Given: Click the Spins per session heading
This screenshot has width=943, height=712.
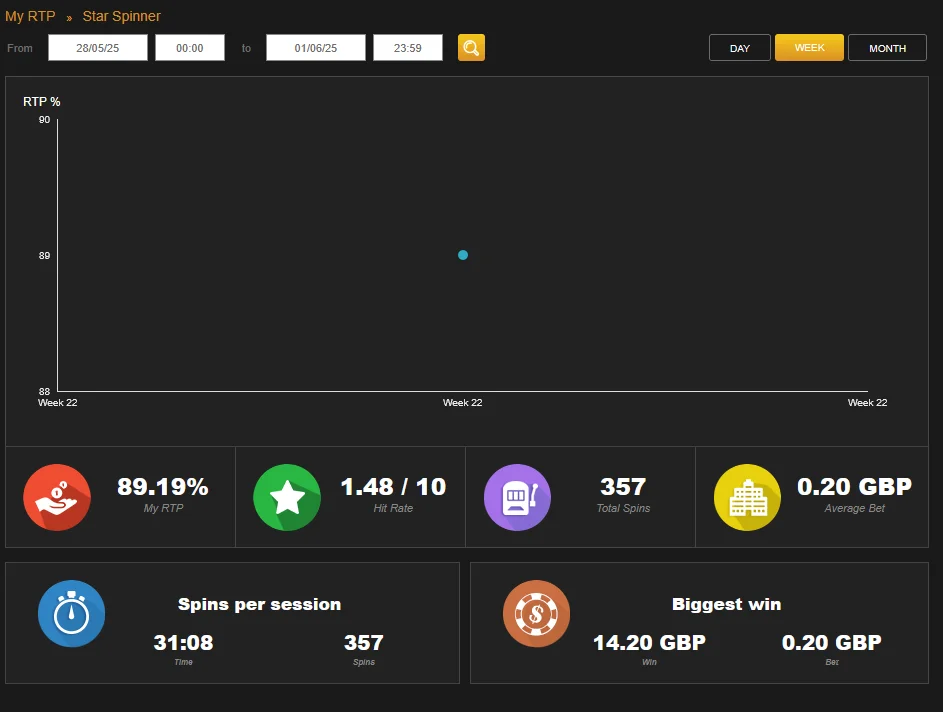Looking at the screenshot, I should [259, 604].
